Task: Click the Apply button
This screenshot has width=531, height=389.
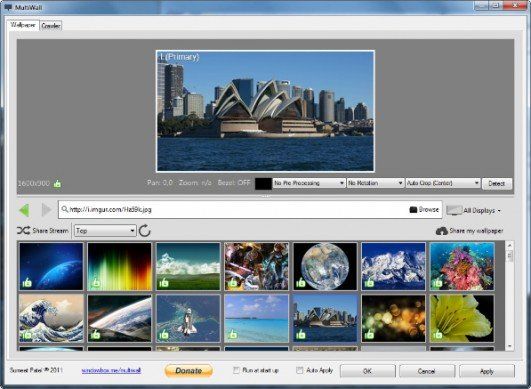Action: pyautogui.click(x=487, y=371)
